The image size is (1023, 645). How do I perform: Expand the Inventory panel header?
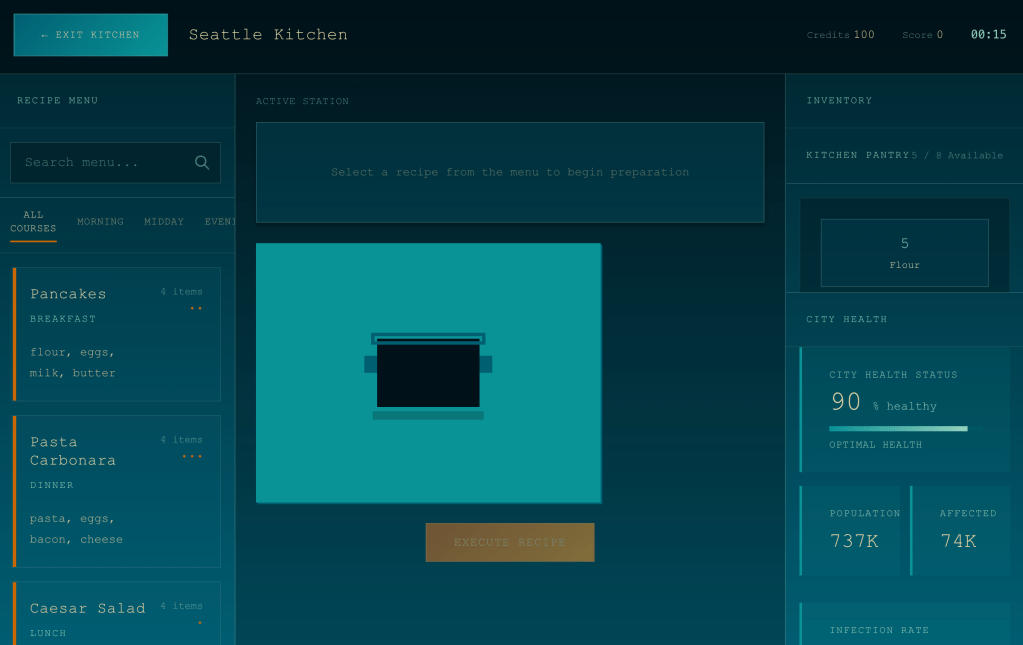coord(904,101)
